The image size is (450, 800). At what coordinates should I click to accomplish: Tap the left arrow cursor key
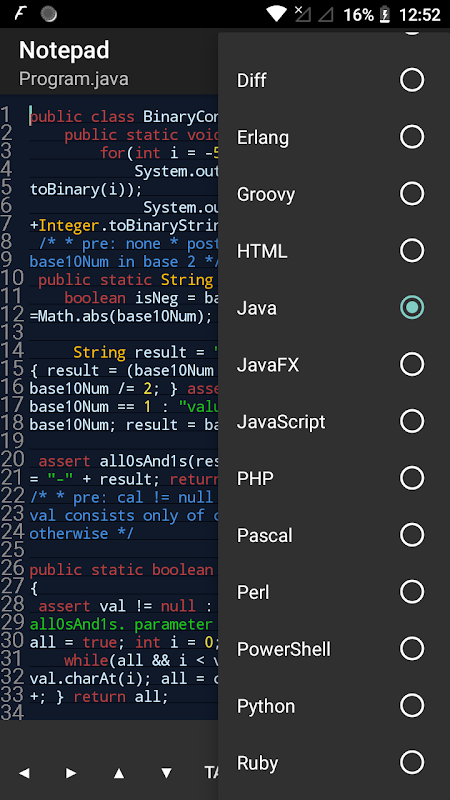pos(24,773)
